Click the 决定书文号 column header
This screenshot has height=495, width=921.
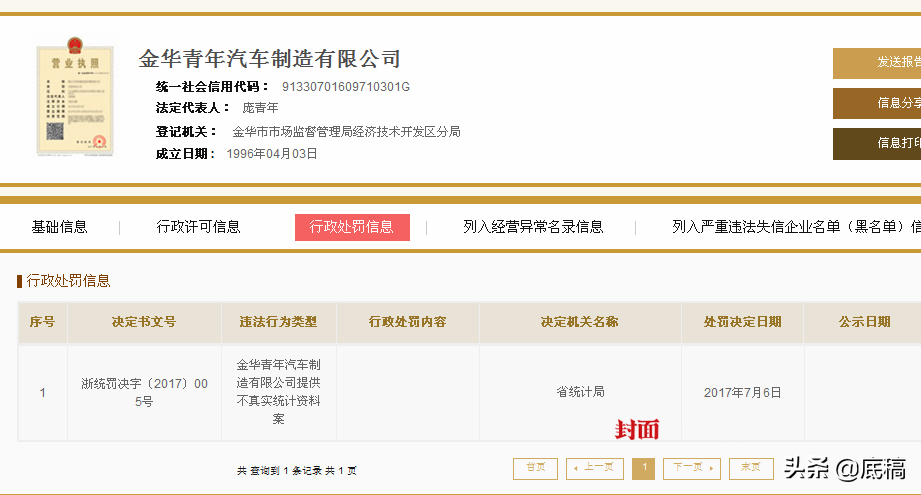tap(144, 322)
